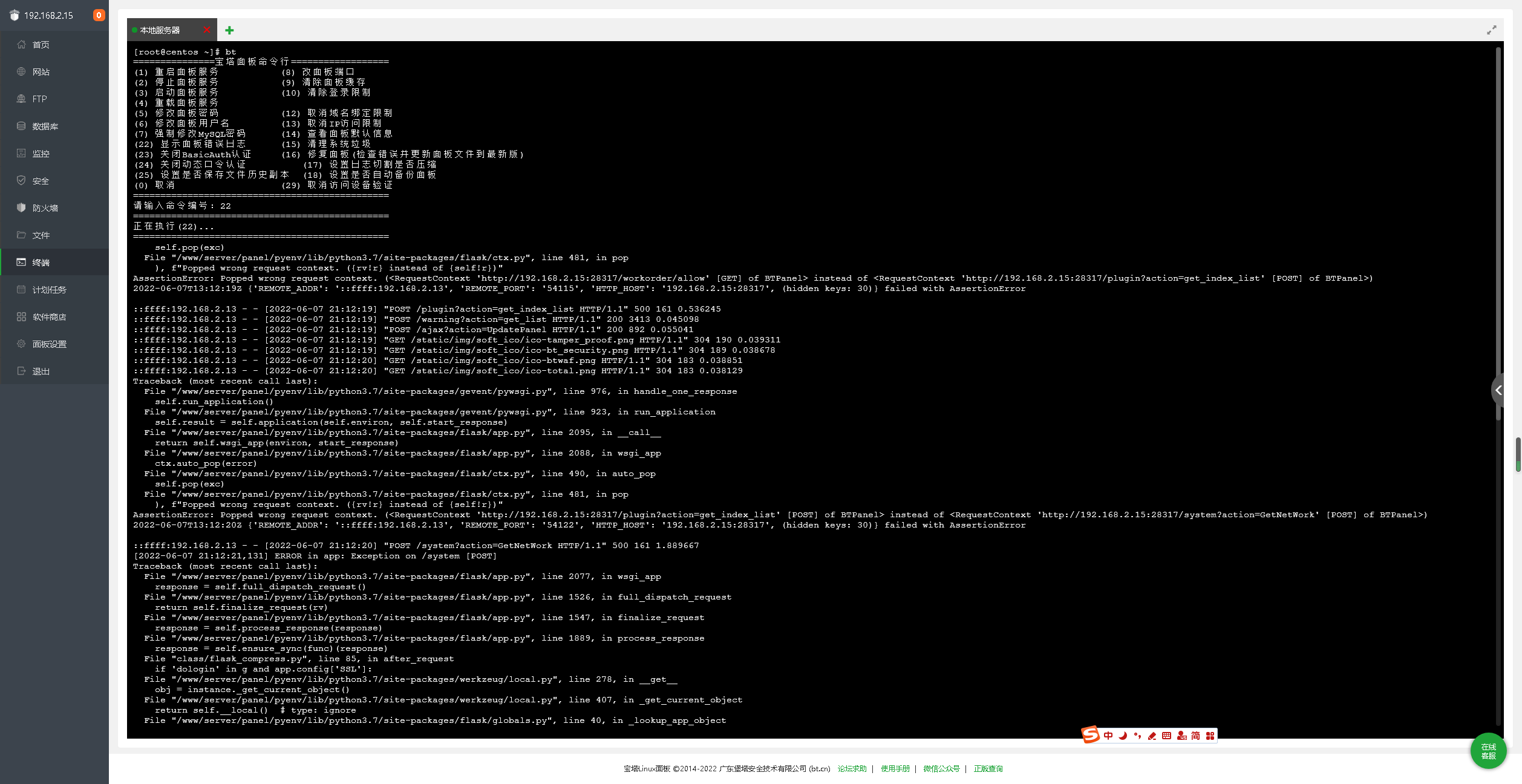Click 退出 to log out
Viewport: 1522px width, 784px height.
coord(41,371)
